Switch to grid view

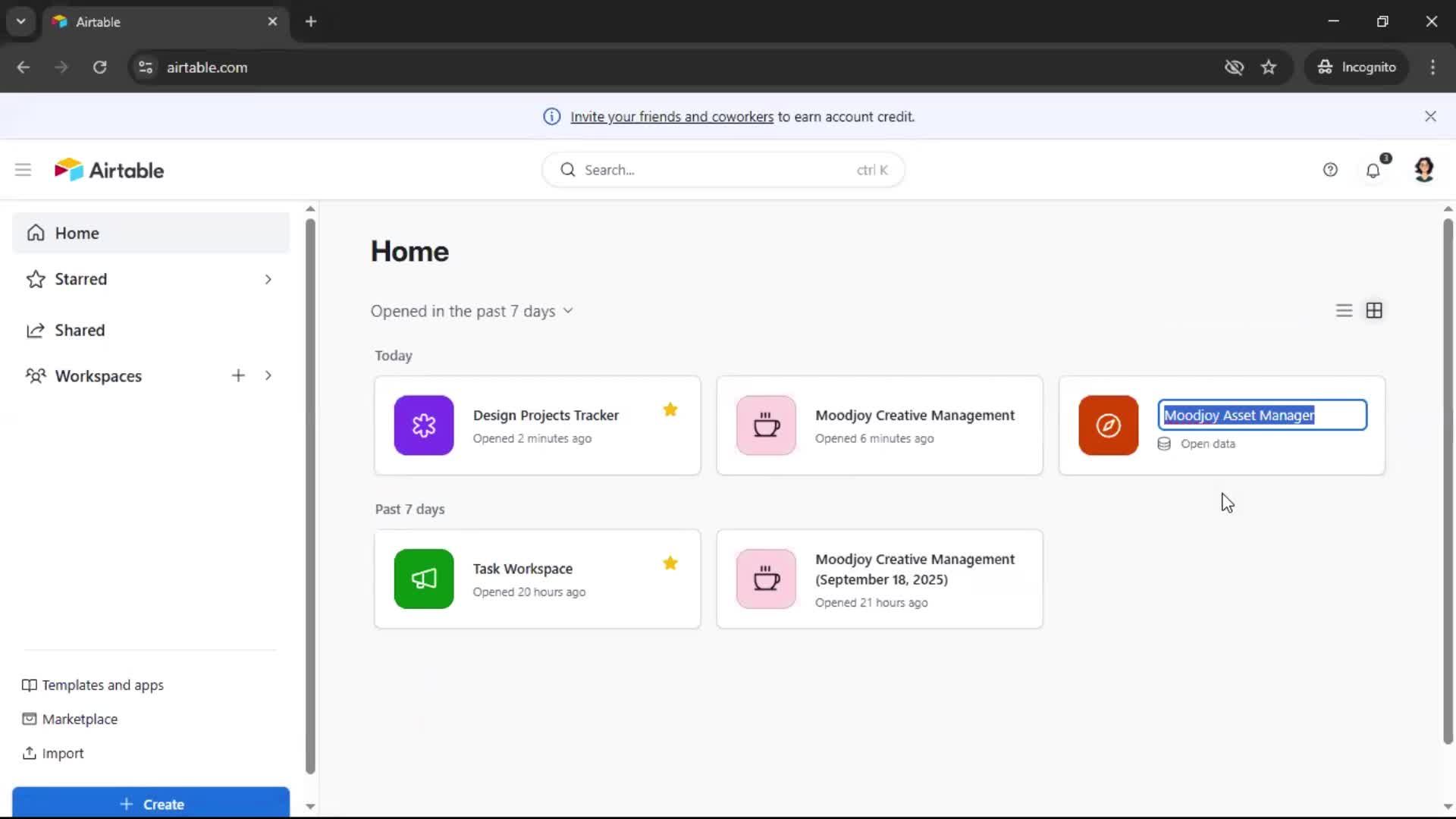tap(1374, 311)
